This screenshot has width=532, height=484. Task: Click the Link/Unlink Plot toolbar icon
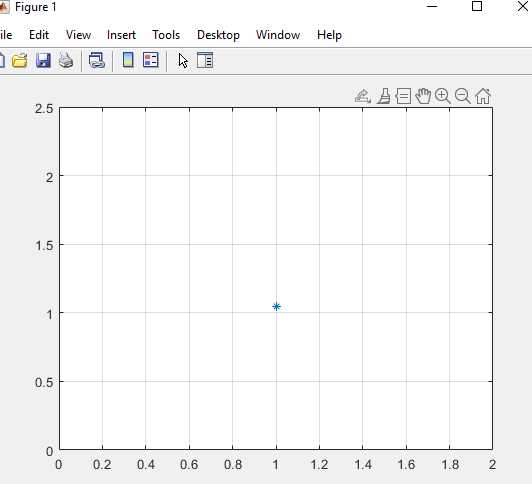click(97, 61)
